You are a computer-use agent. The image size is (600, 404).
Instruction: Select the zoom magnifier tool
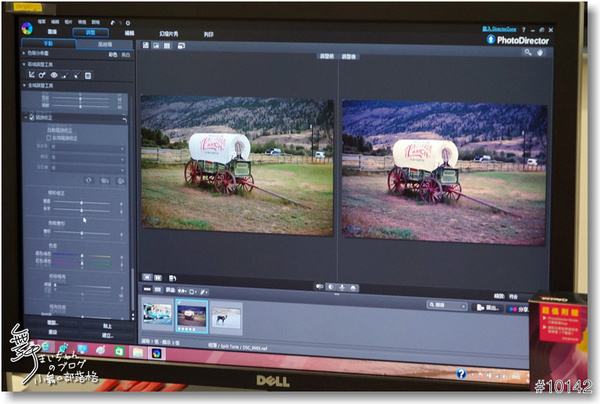pos(528,52)
